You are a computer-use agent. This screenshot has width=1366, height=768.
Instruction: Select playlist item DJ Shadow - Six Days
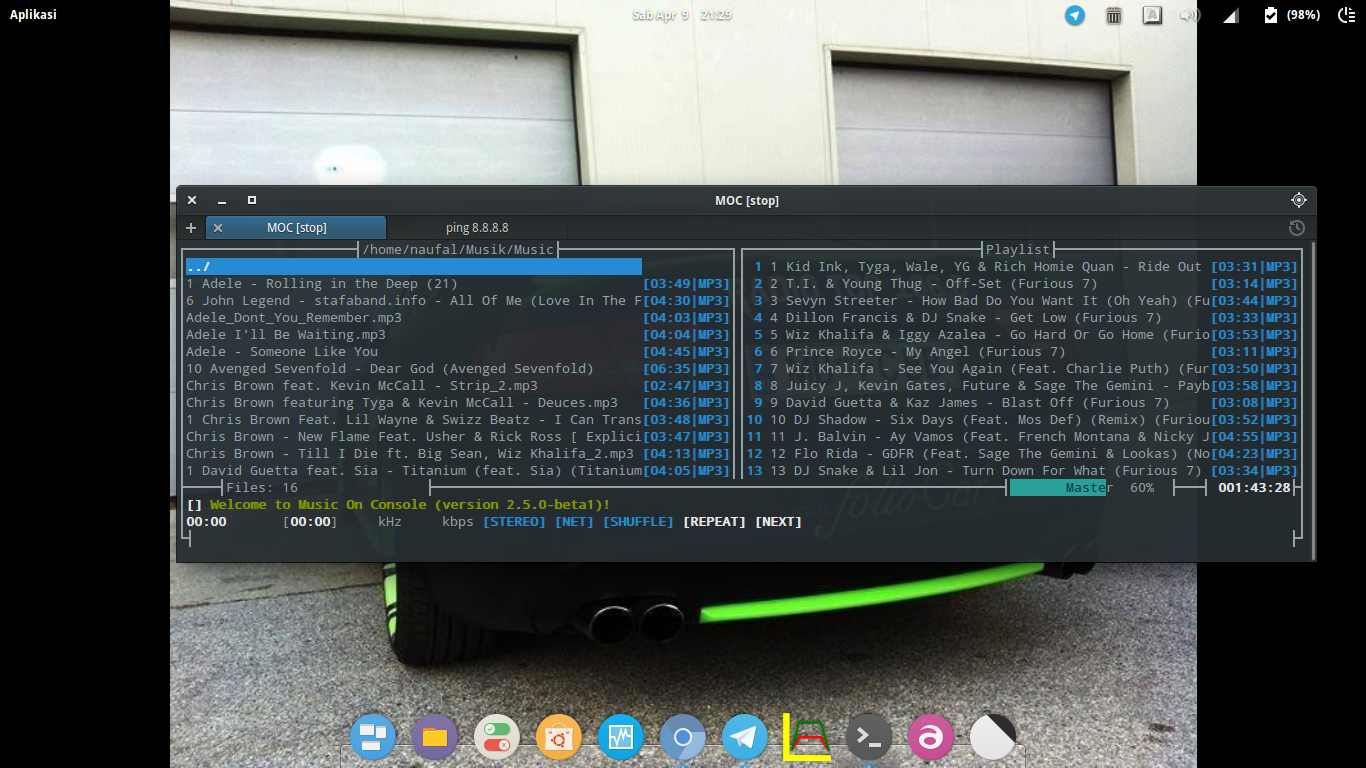[1021, 420]
